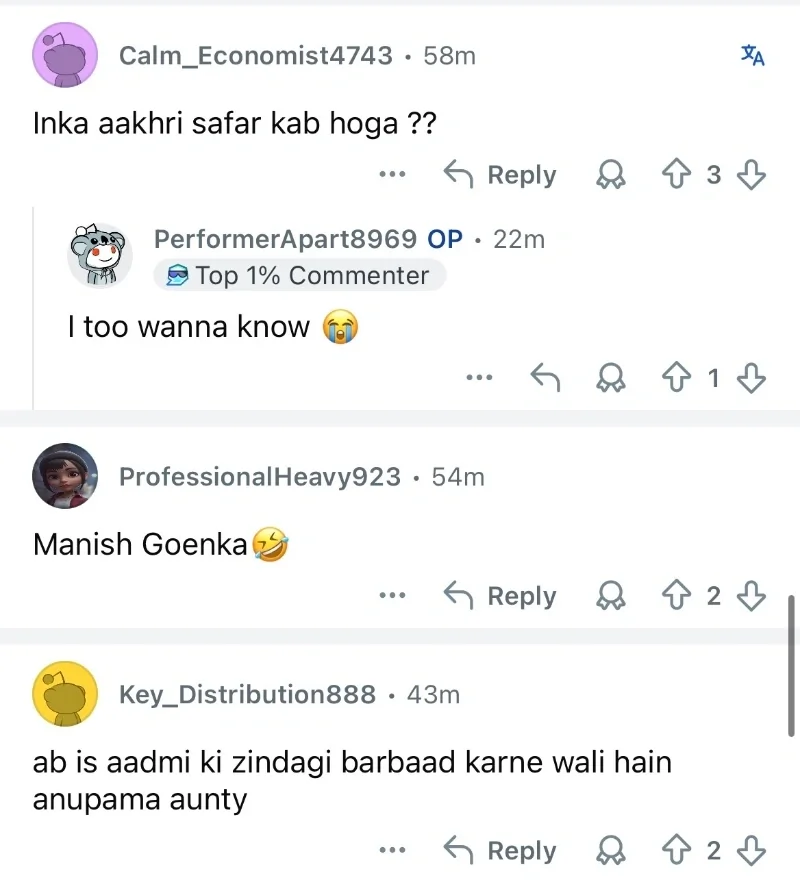Upvote ProfessionalHeavy923's comment
This screenshot has width=800, height=880.
[x=677, y=596]
